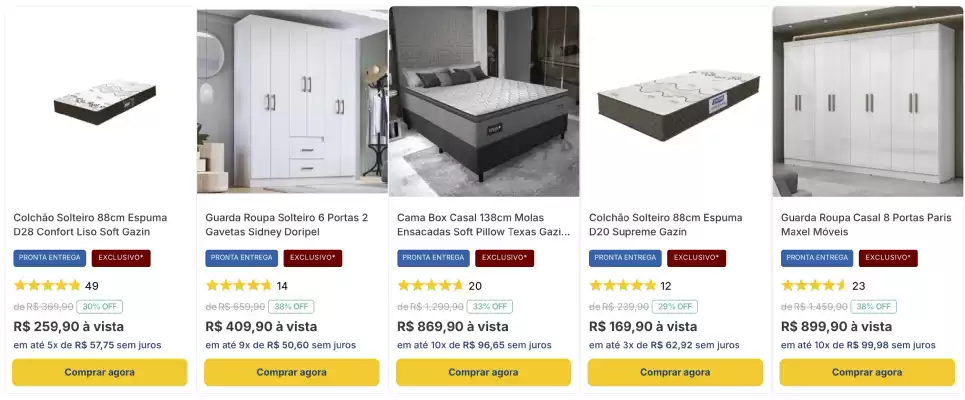Open the Colchão Solteiro D28 Confort title link
This screenshot has height=400, width=965.
(x=90, y=225)
